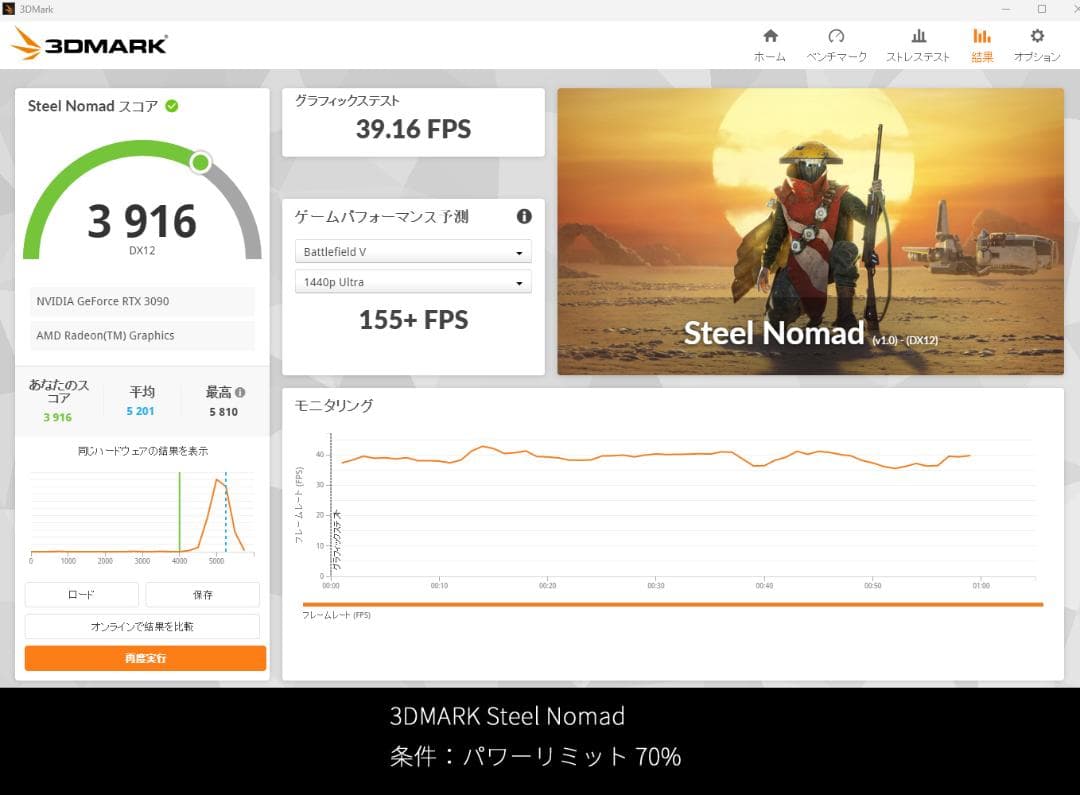
Task: Select the ストレステスト tab label
Action: click(918, 57)
